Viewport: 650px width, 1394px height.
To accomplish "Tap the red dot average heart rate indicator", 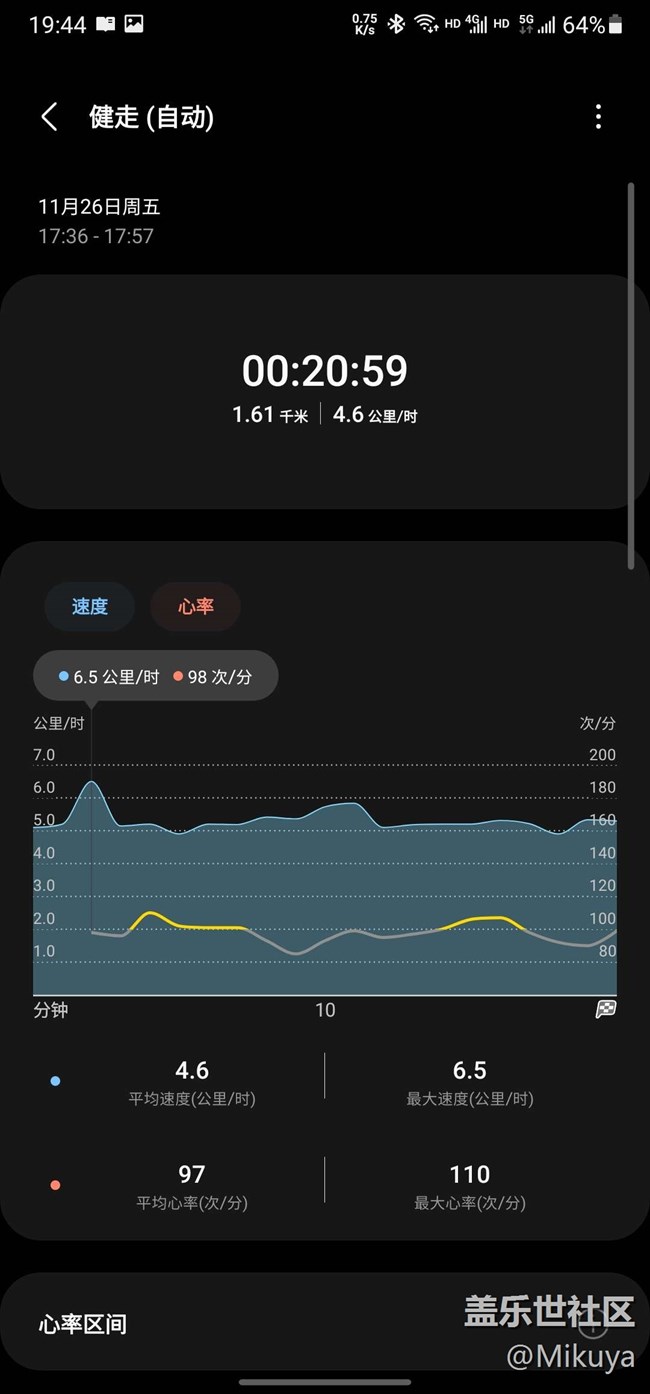I will coord(55,1185).
